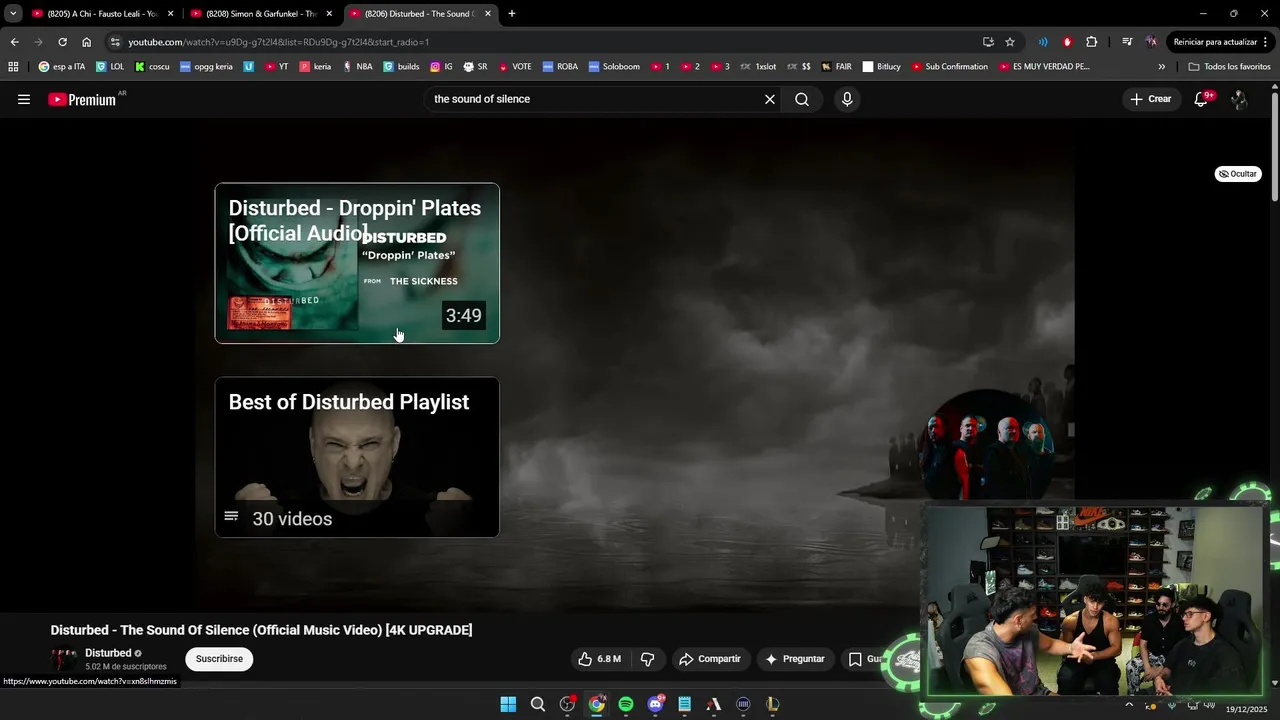
Task: Bookmark this page with the star
Action: (1010, 42)
